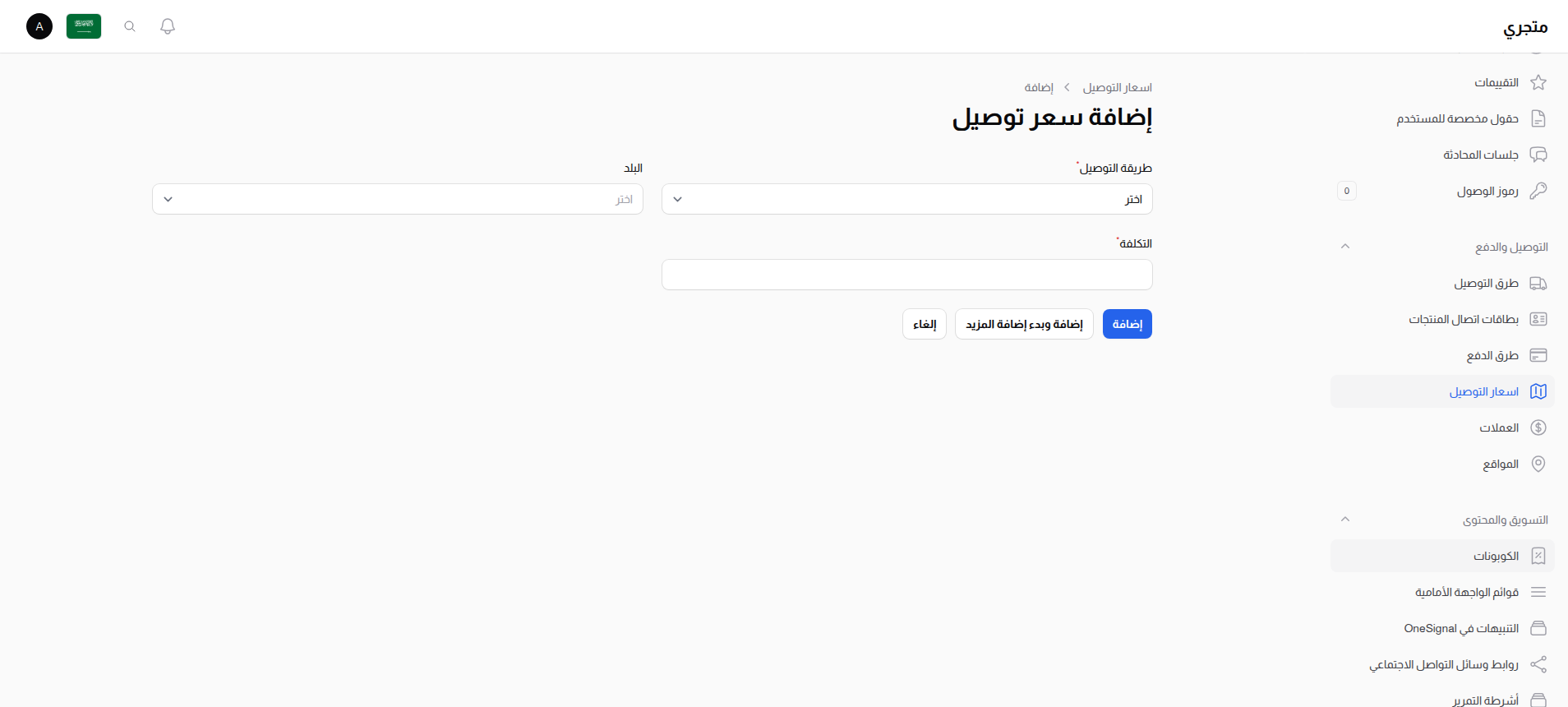Viewport: 1568px width, 707px height.
Task: Click map icon for اسعار التوصيل
Action: pos(1538,391)
